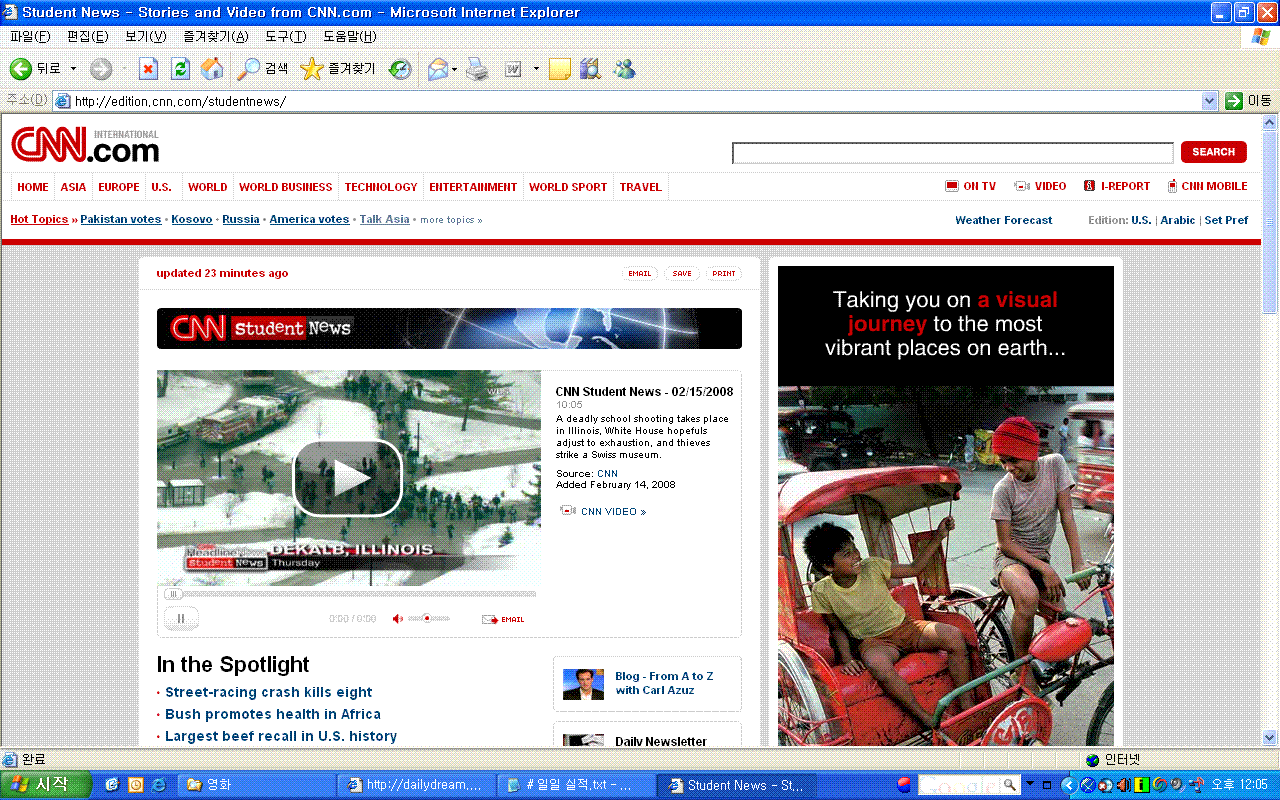Adjust the video volume slider

(x=429, y=619)
